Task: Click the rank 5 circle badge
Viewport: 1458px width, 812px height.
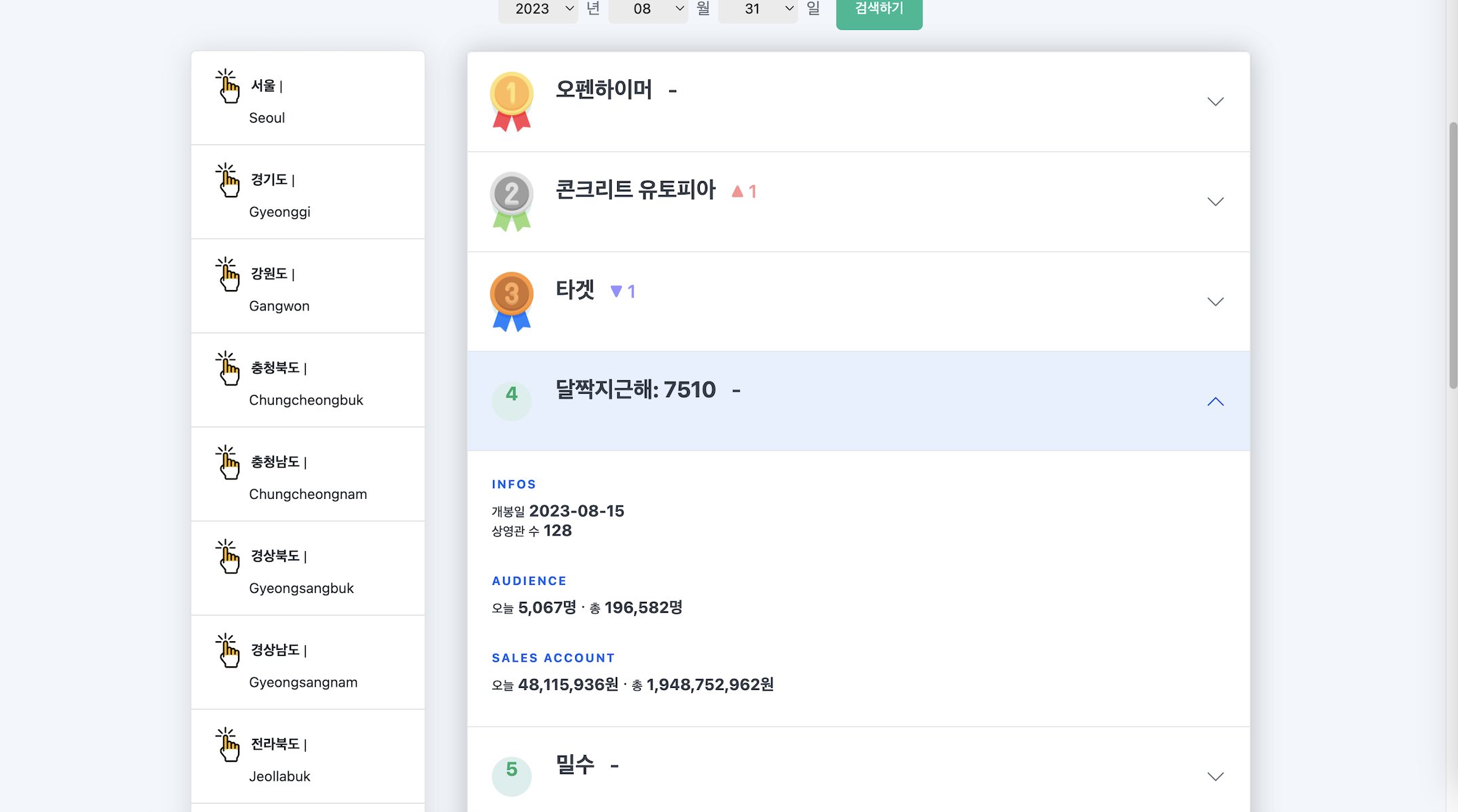Action: [511, 776]
